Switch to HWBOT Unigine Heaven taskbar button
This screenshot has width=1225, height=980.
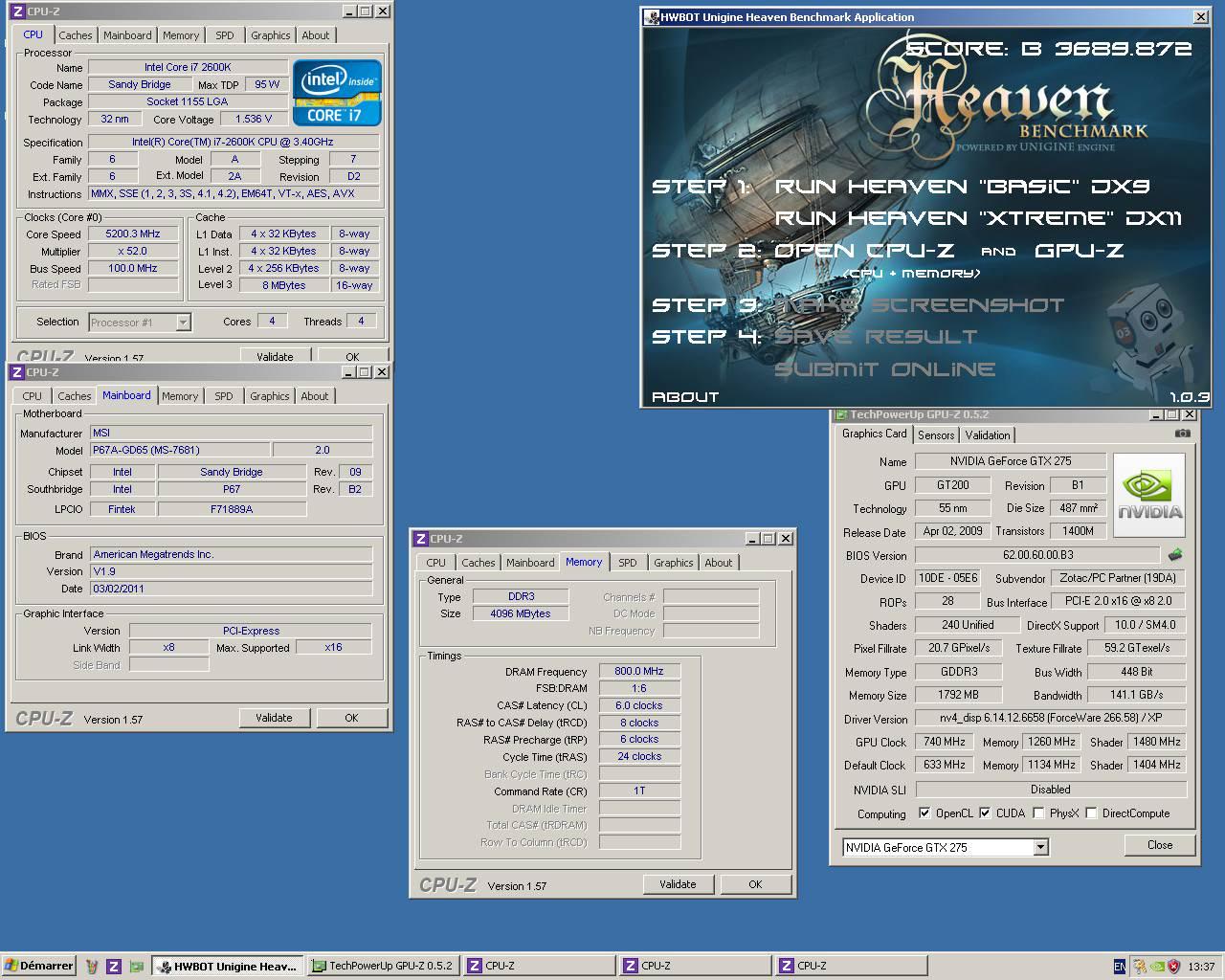(228, 967)
